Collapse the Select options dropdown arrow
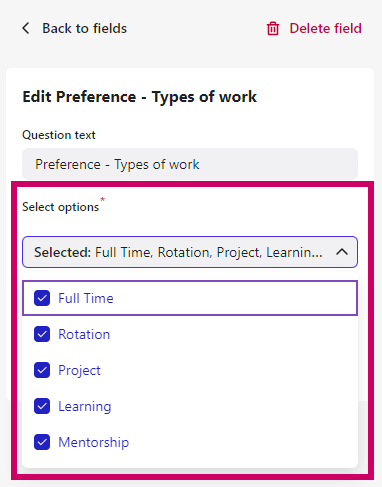This screenshot has height=487, width=382. 342,252
